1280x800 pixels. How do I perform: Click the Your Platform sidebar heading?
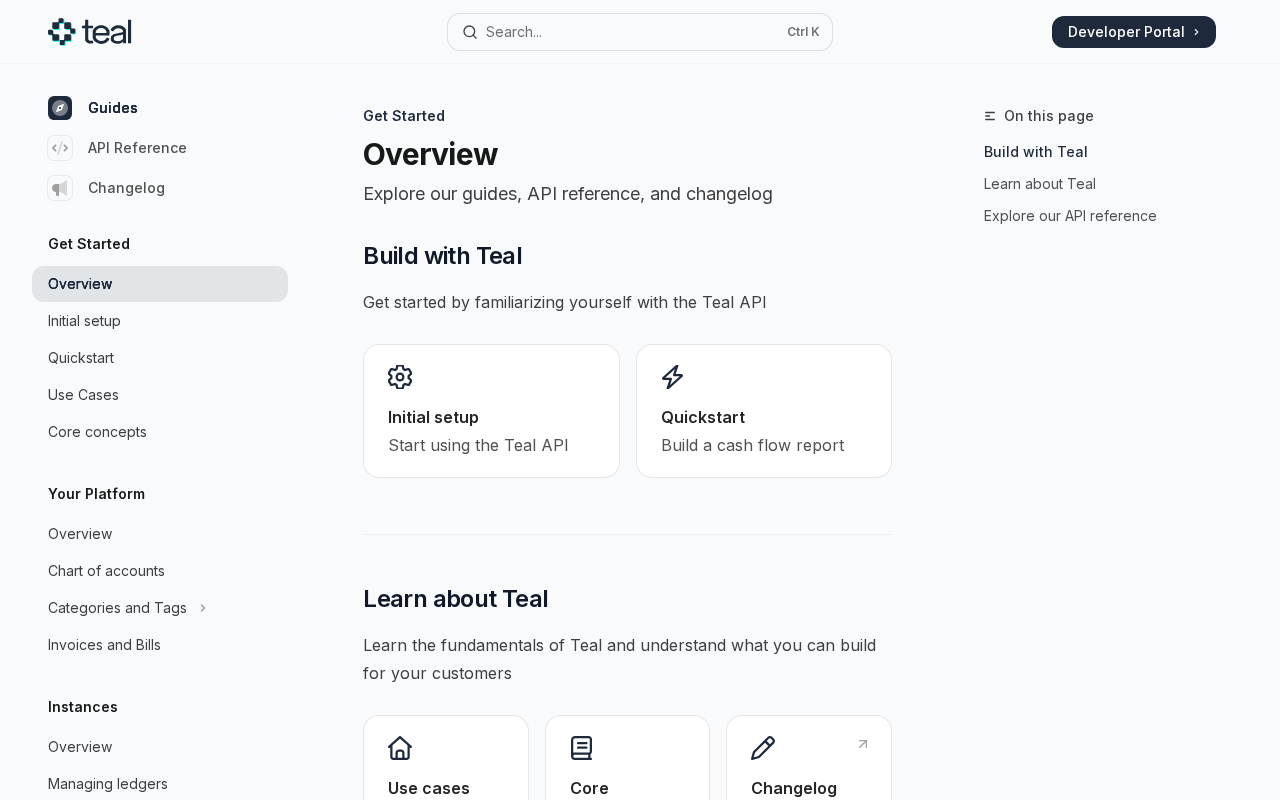pyautogui.click(x=96, y=494)
